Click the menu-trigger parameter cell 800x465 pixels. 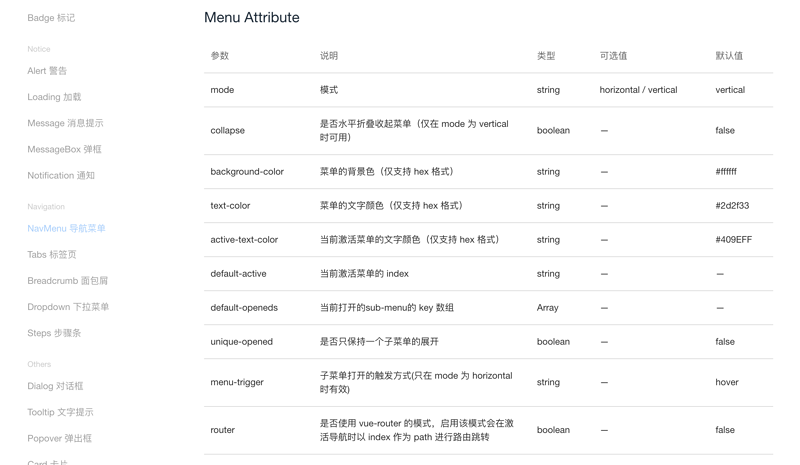pyautogui.click(x=237, y=382)
